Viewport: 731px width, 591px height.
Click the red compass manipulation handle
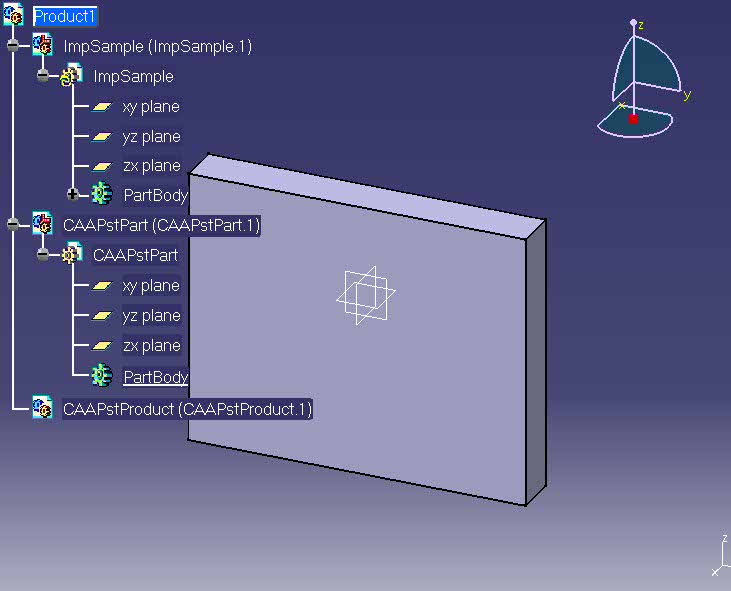coord(633,119)
